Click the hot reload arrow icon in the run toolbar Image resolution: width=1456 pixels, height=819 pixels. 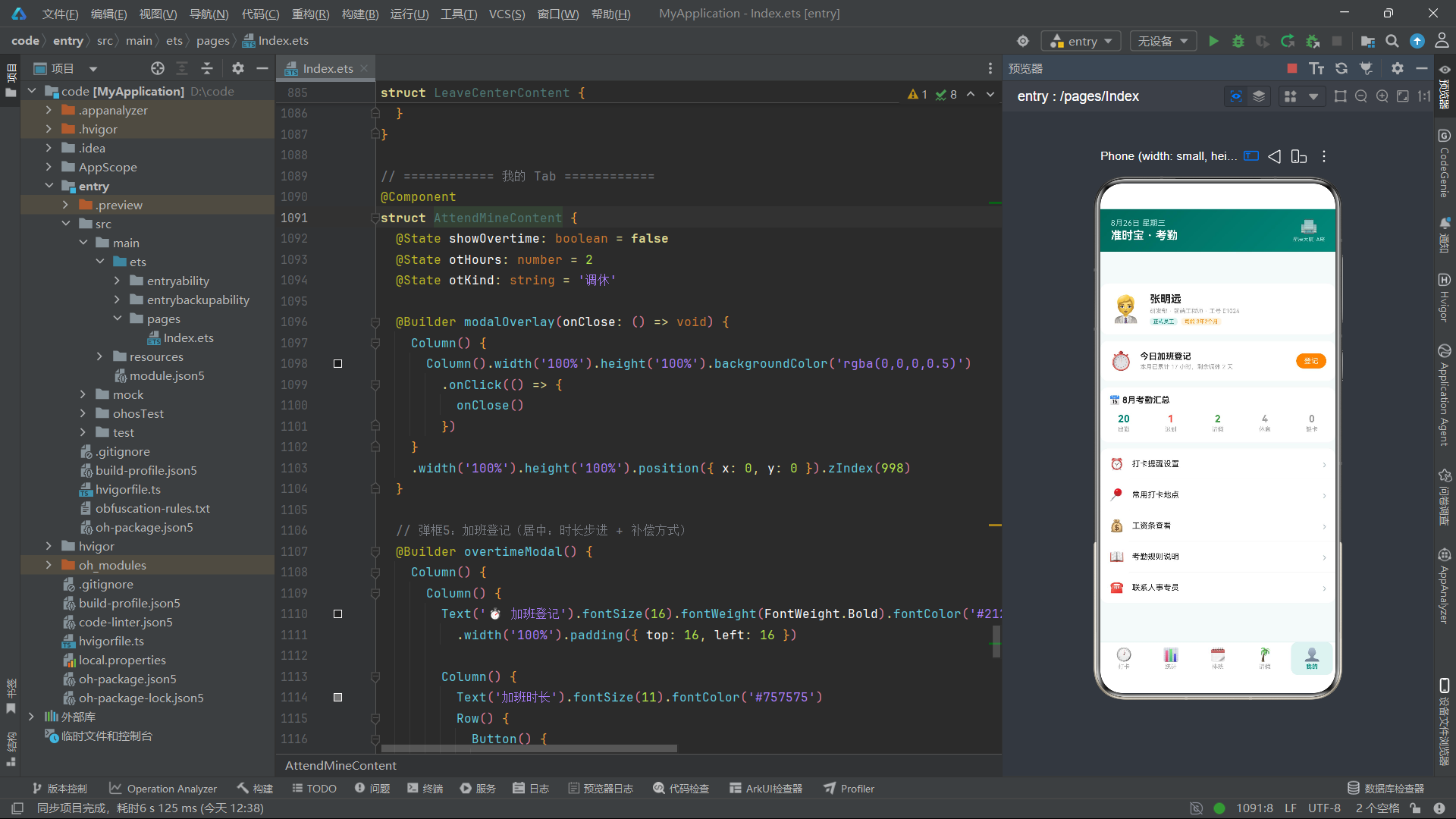1288,41
